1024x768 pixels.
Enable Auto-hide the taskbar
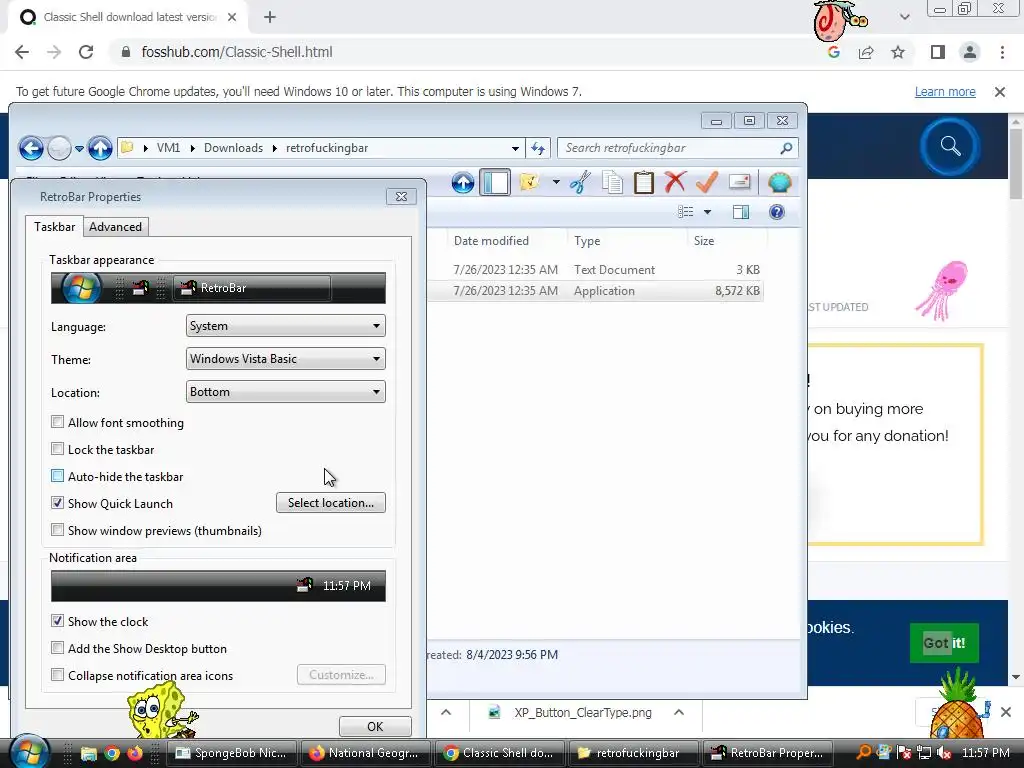click(x=57, y=476)
